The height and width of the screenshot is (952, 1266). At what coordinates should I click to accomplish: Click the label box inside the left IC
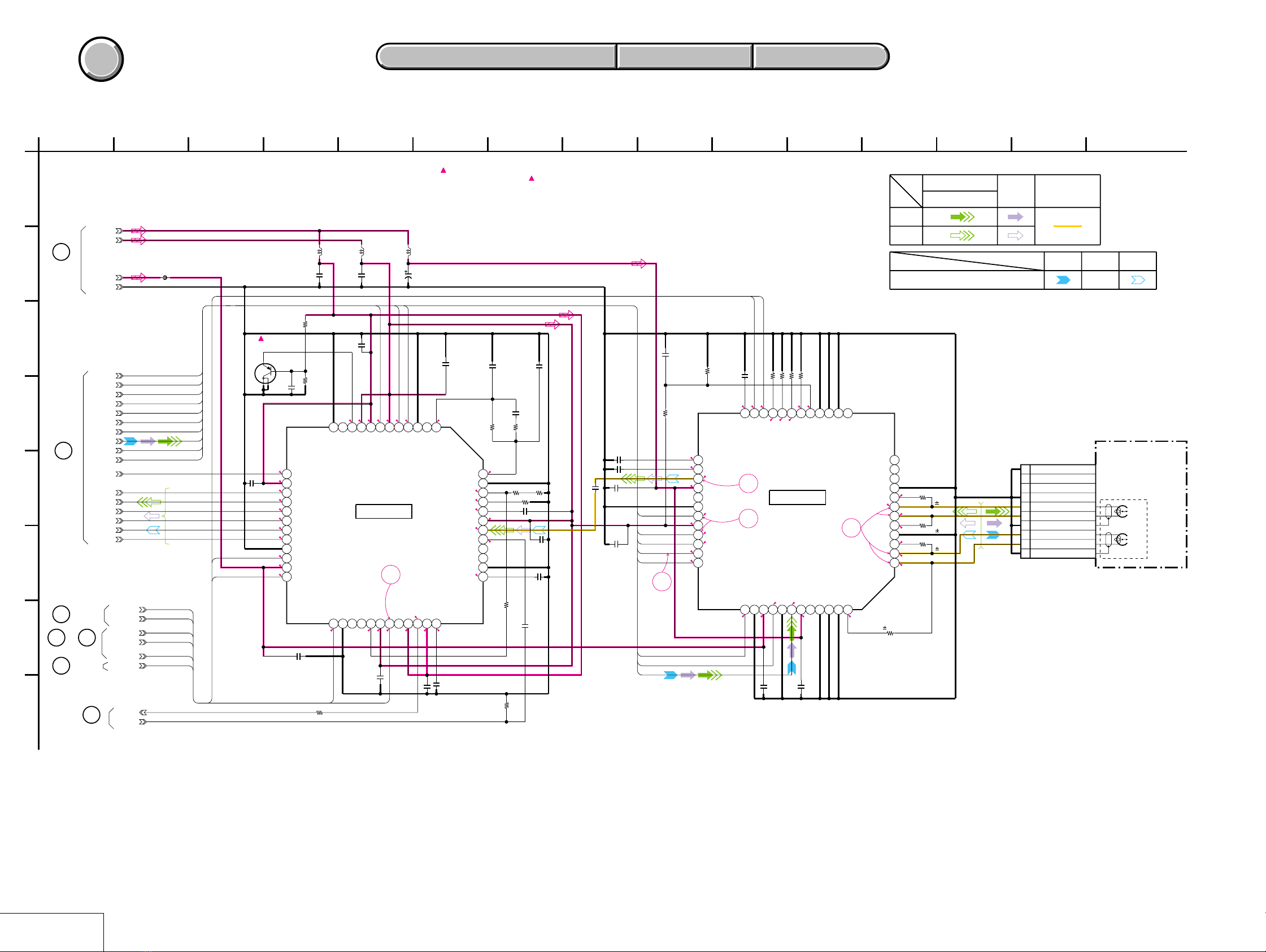(x=384, y=511)
